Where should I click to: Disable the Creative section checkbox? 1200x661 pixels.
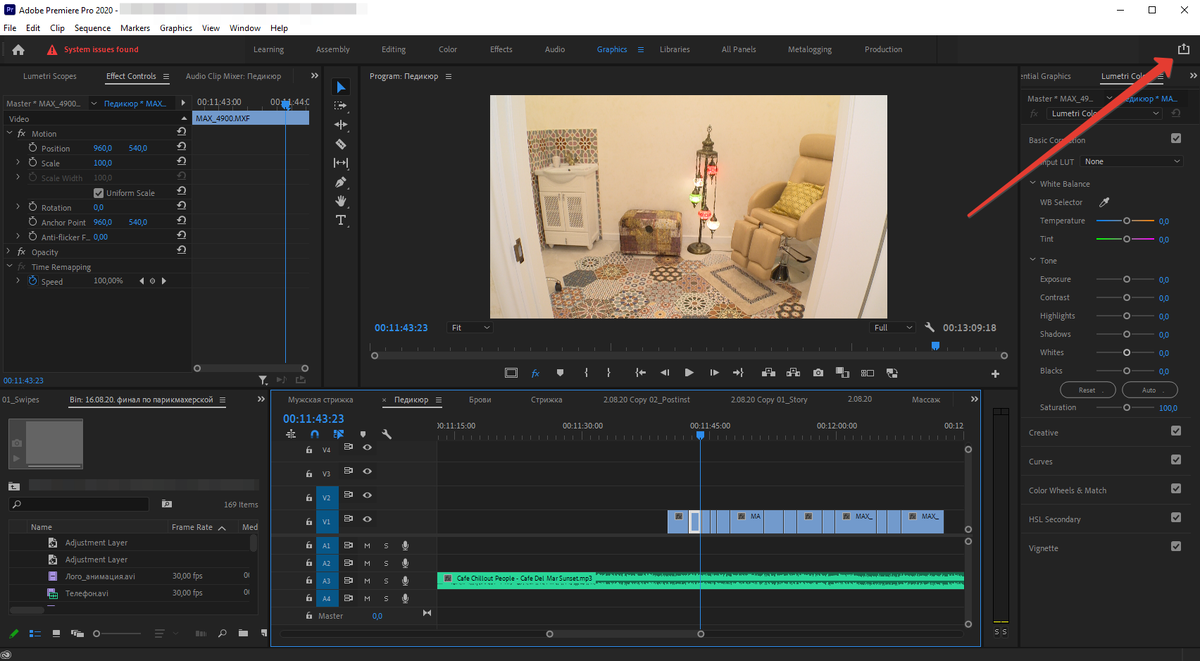point(1176,432)
